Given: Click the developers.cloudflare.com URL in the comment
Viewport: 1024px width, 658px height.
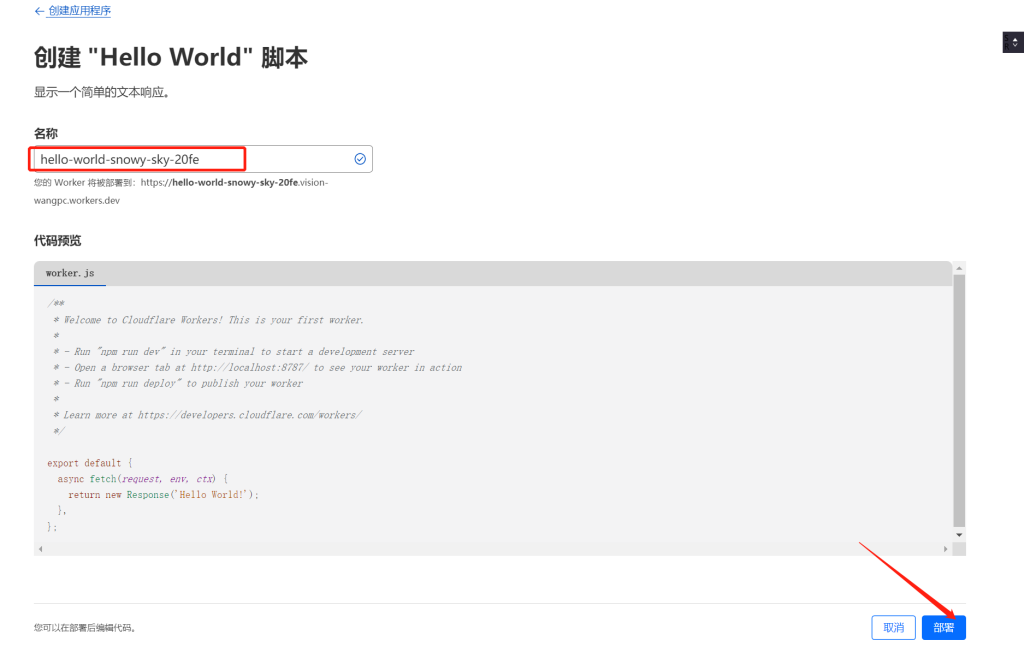Looking at the screenshot, I should click(x=249, y=415).
